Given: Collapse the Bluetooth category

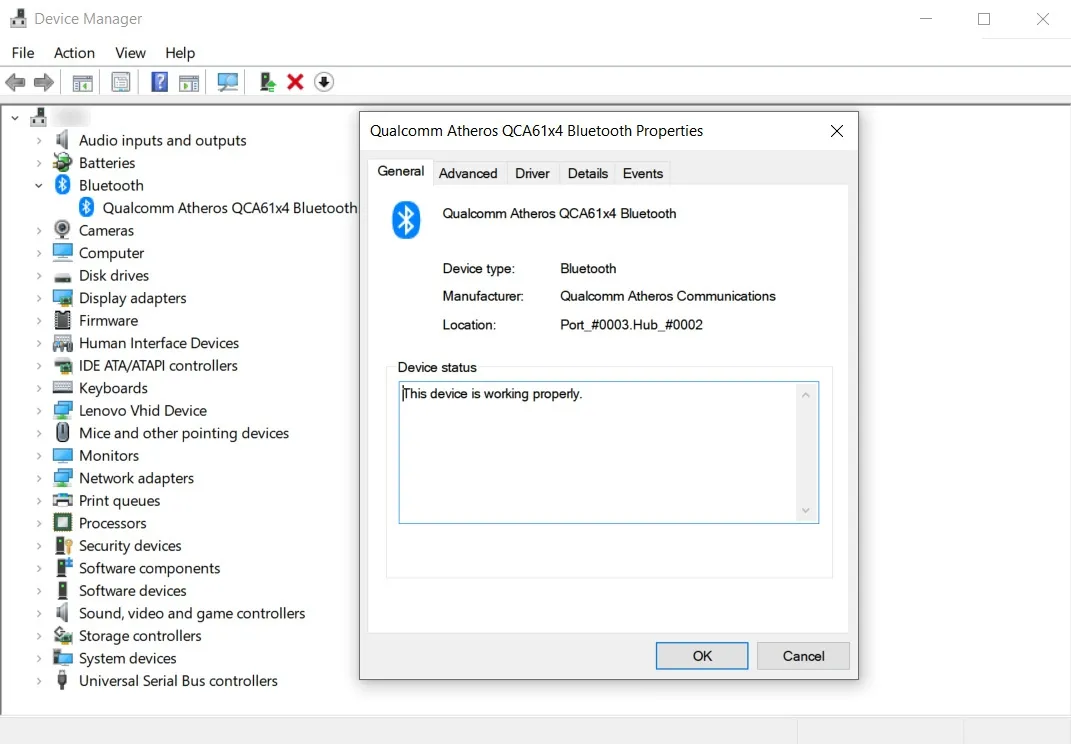Looking at the screenshot, I should pyautogui.click(x=38, y=185).
